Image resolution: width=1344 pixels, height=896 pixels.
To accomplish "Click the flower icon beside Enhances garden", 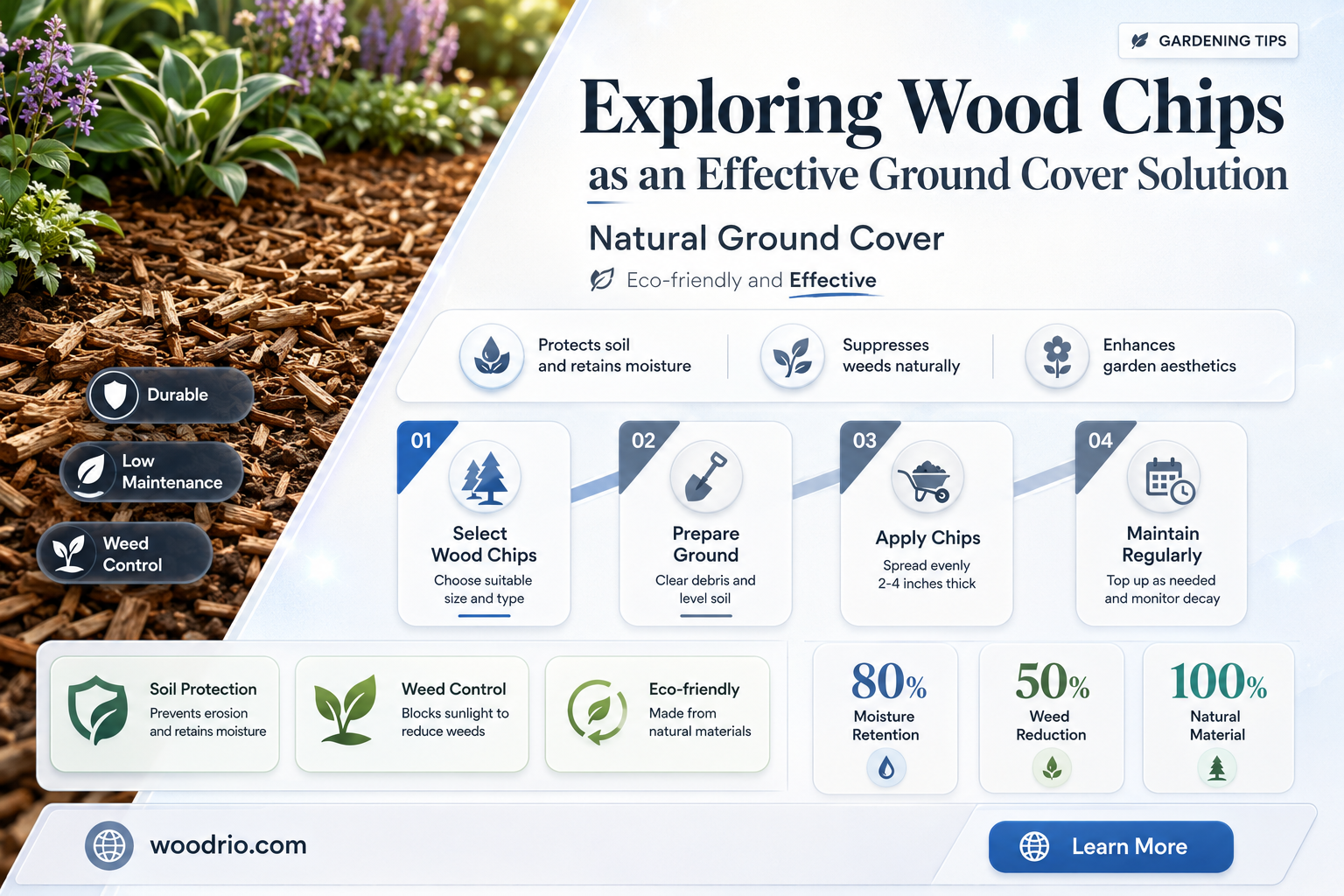I will point(1057,356).
